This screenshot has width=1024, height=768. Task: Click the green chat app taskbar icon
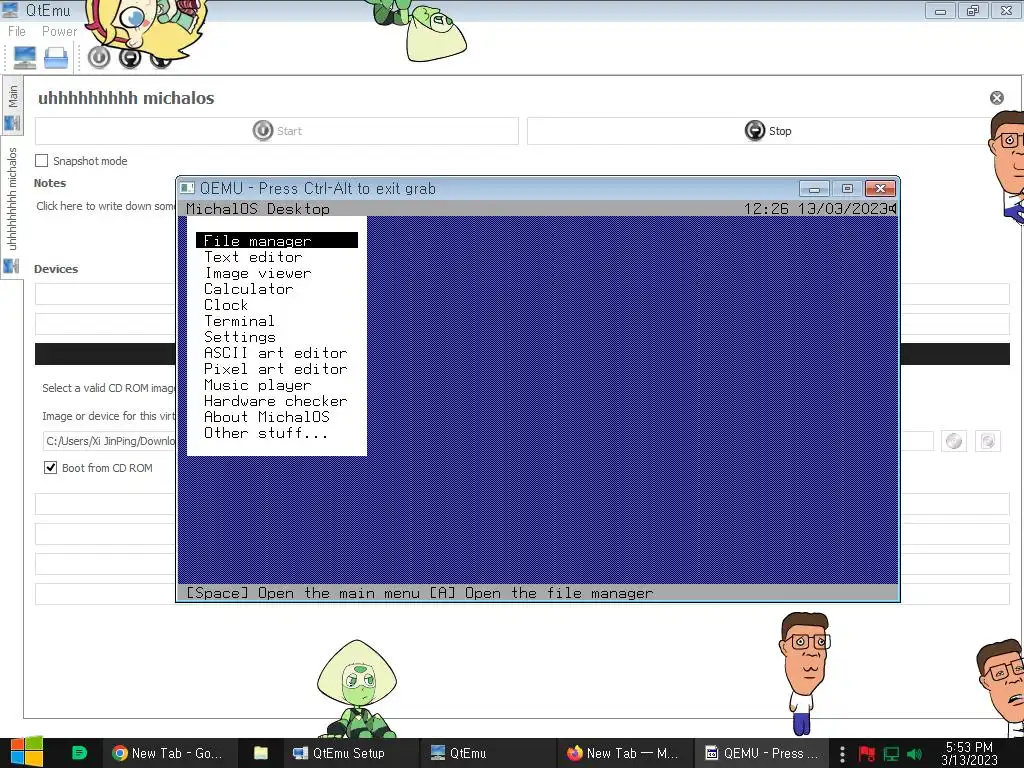(x=79, y=752)
